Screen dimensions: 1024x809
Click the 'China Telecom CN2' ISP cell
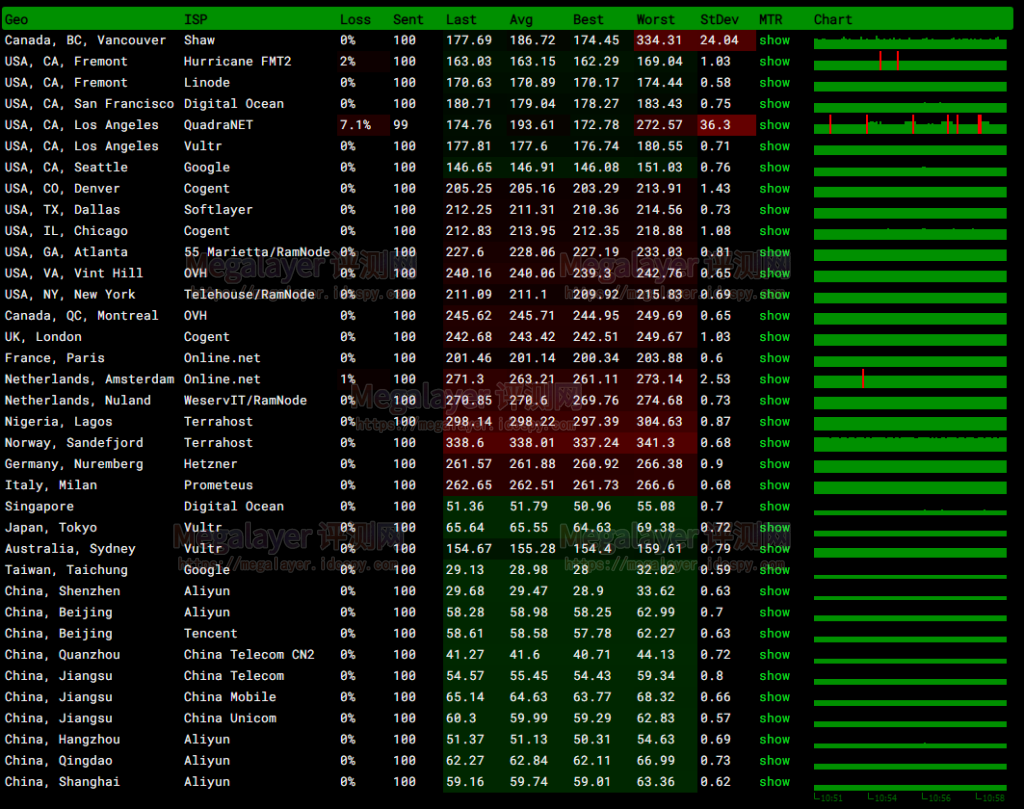coord(249,655)
